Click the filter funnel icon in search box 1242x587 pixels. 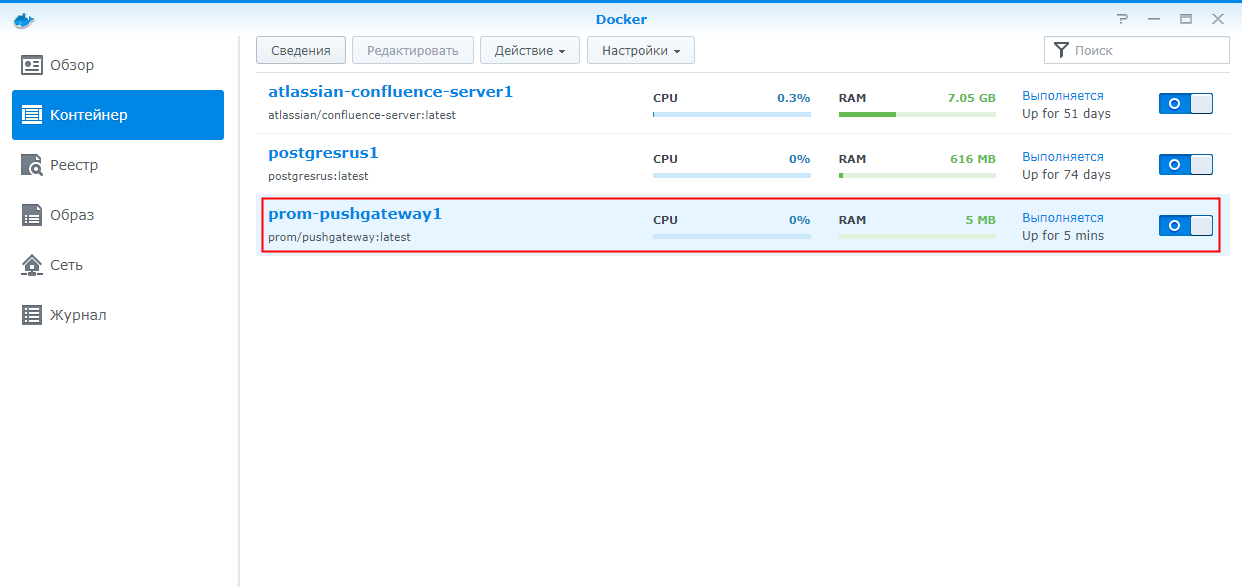tap(1061, 50)
